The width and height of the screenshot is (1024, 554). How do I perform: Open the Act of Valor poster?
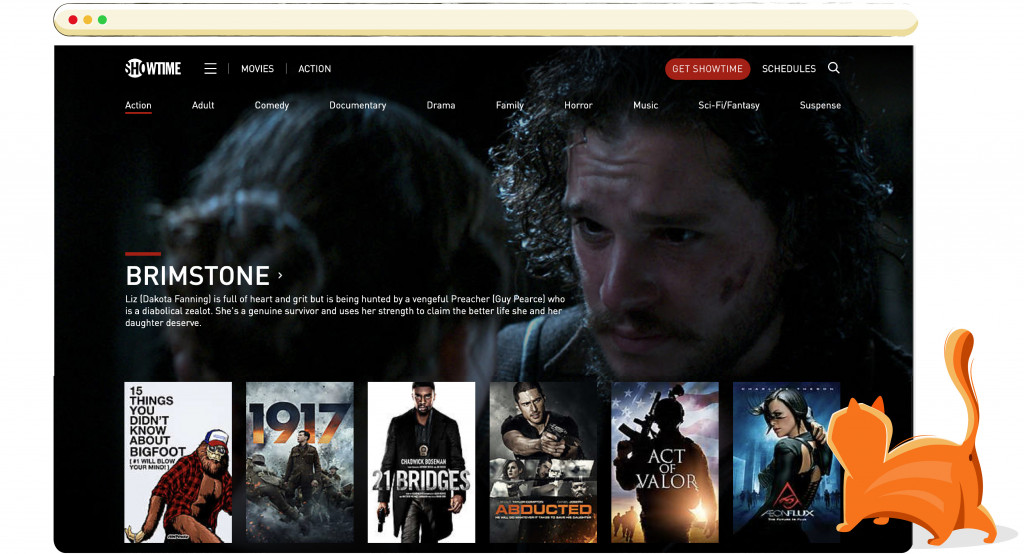click(665, 463)
